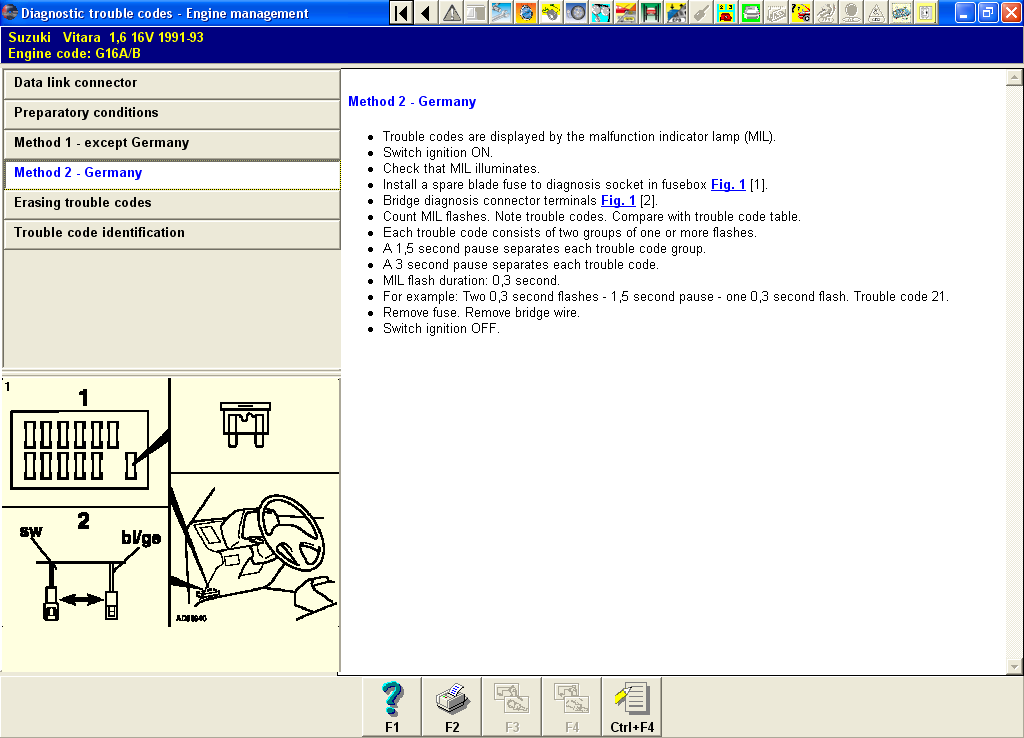The height and width of the screenshot is (738, 1024).
Task: Click the 'Check that MIL illuminates.' line
Action: 461,168
